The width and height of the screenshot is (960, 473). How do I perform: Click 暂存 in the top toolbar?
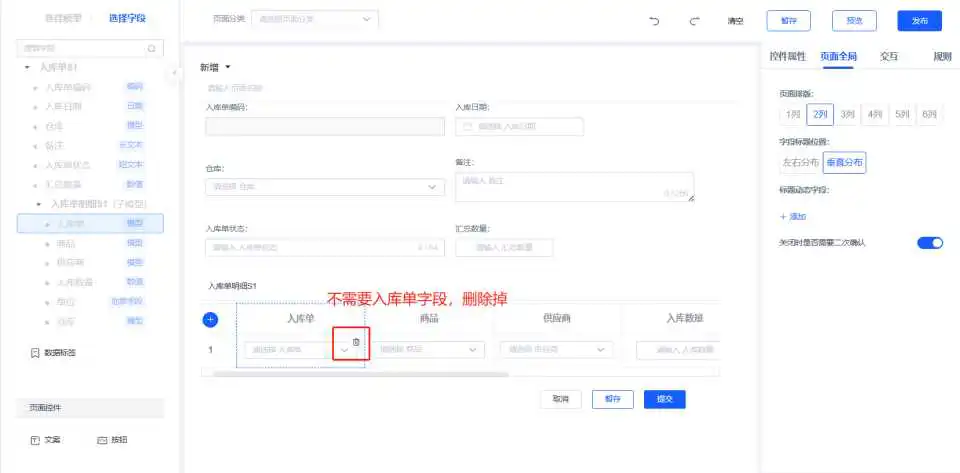[789, 21]
